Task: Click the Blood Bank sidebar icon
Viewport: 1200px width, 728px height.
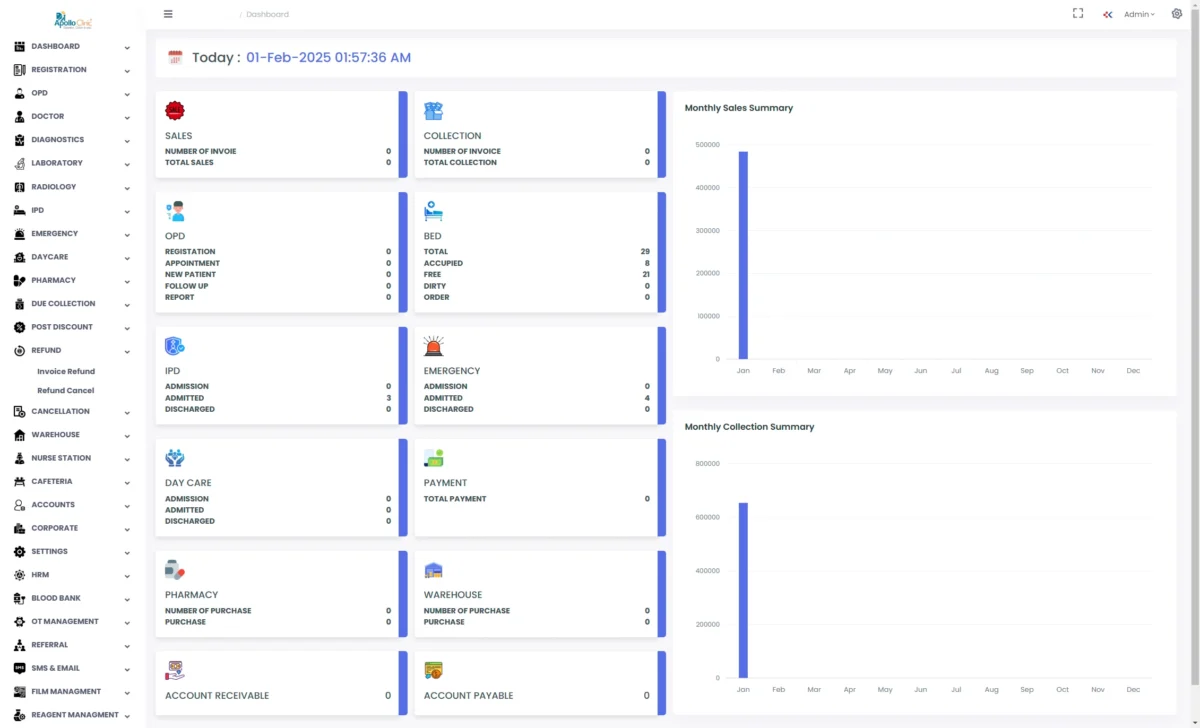Action: pos(20,598)
